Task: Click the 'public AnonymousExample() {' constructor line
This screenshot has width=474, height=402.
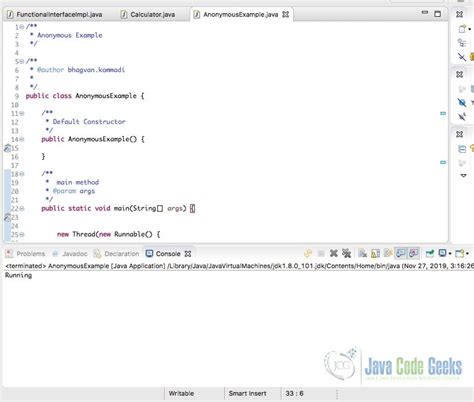Action: point(93,139)
